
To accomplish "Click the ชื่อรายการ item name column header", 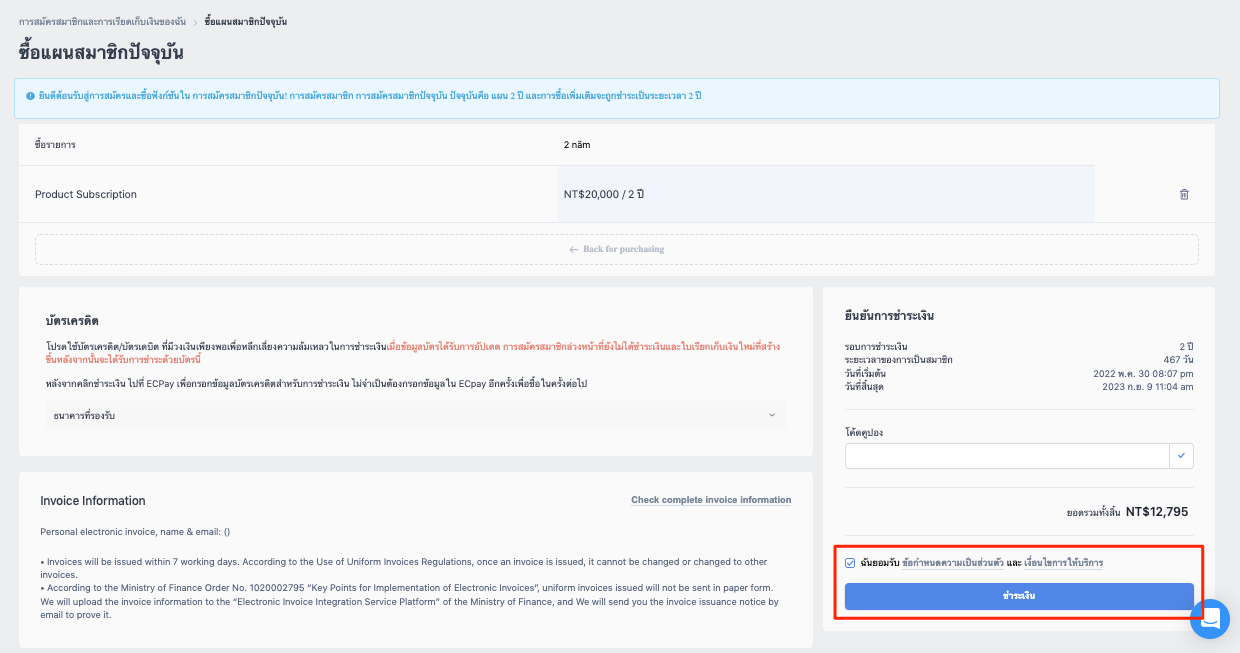I will 55,145.
